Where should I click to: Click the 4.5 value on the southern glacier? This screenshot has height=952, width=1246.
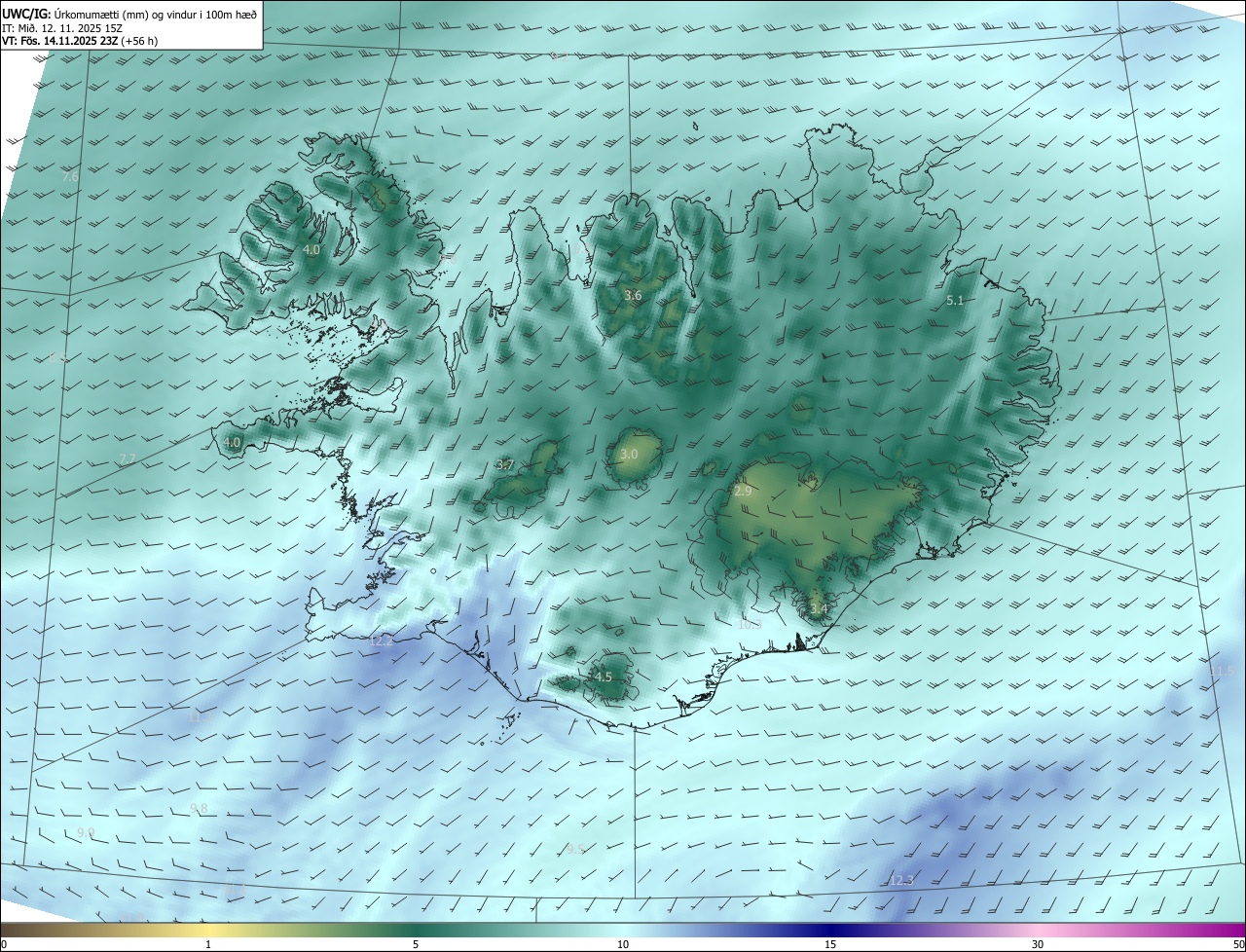click(x=603, y=677)
